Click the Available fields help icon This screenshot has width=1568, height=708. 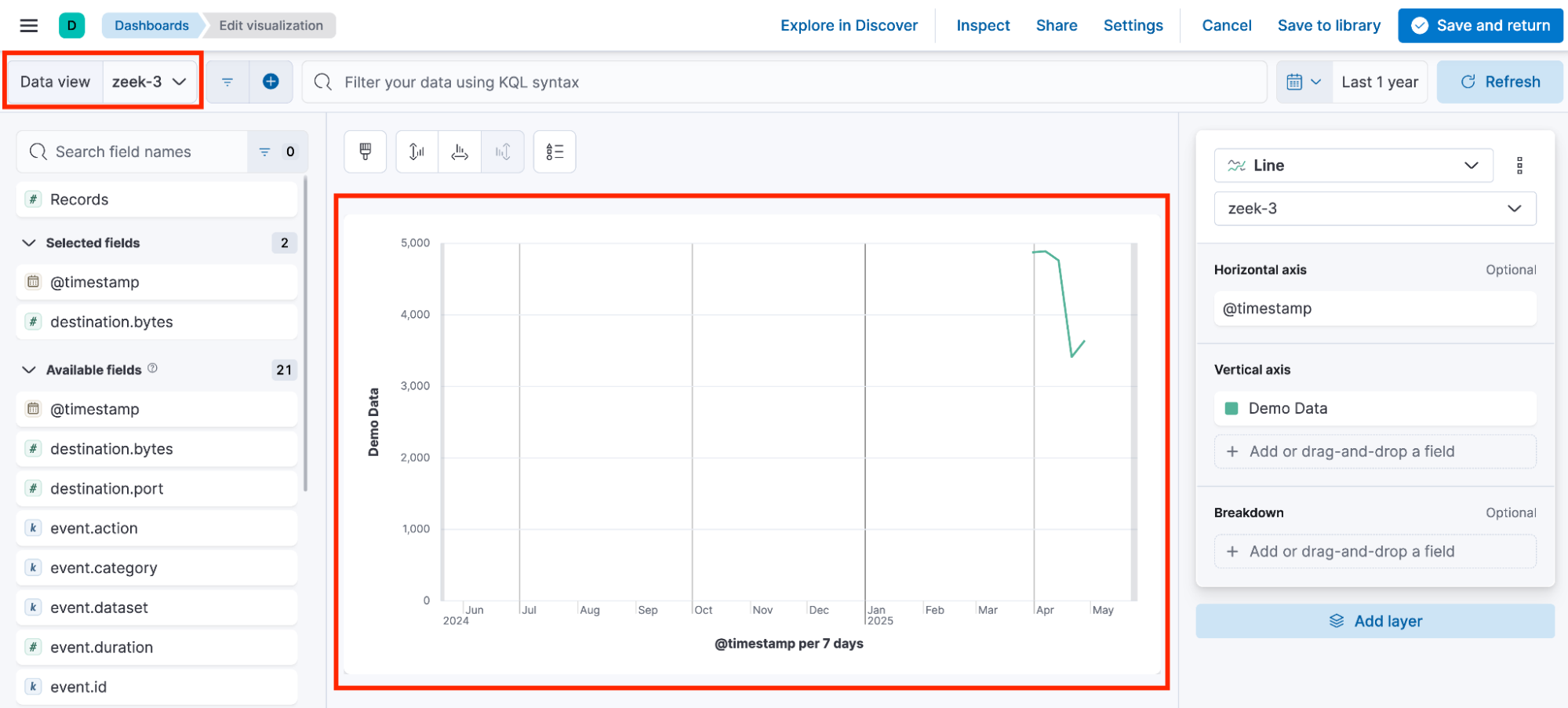[x=152, y=368]
